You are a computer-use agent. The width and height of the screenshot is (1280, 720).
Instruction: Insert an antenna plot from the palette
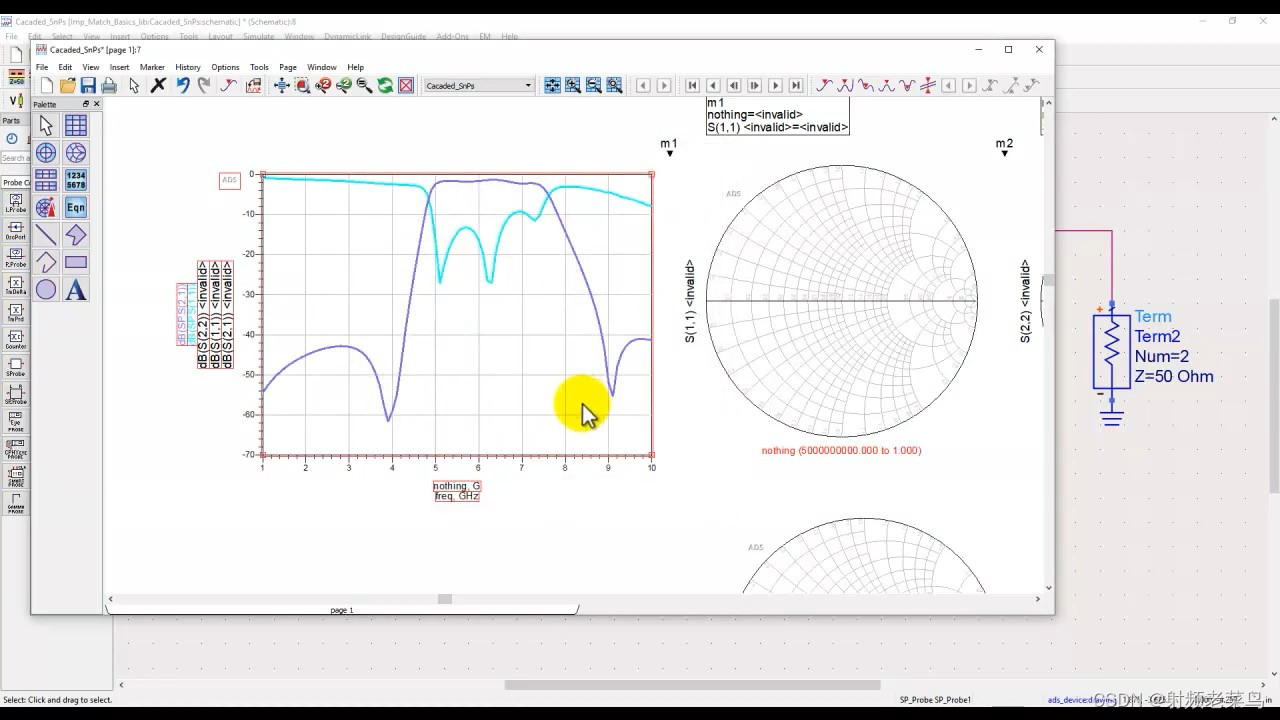[46, 207]
